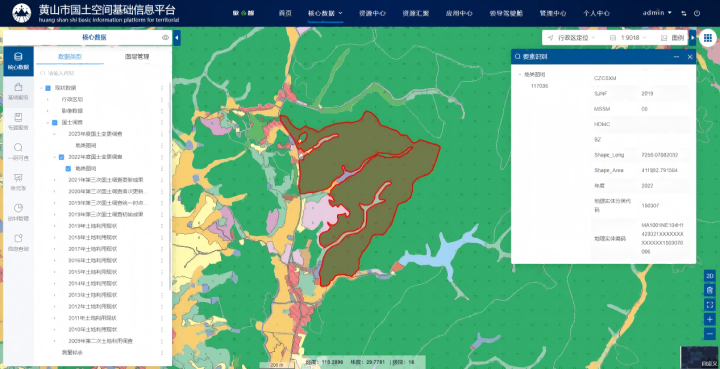720x369 pixels.
Task: Uncheck 地类图斑 checkbox under 2022 survey
Action: click(x=68, y=168)
